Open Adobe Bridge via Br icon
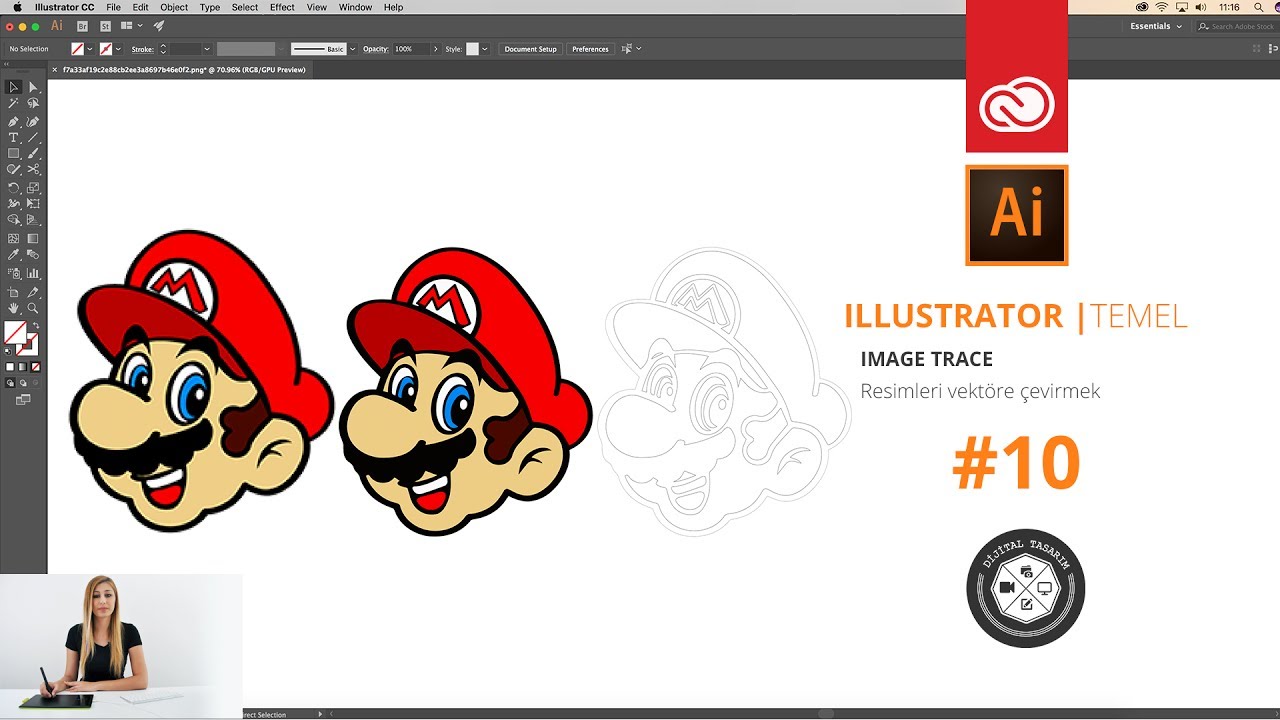The width and height of the screenshot is (1280, 720). click(82, 26)
